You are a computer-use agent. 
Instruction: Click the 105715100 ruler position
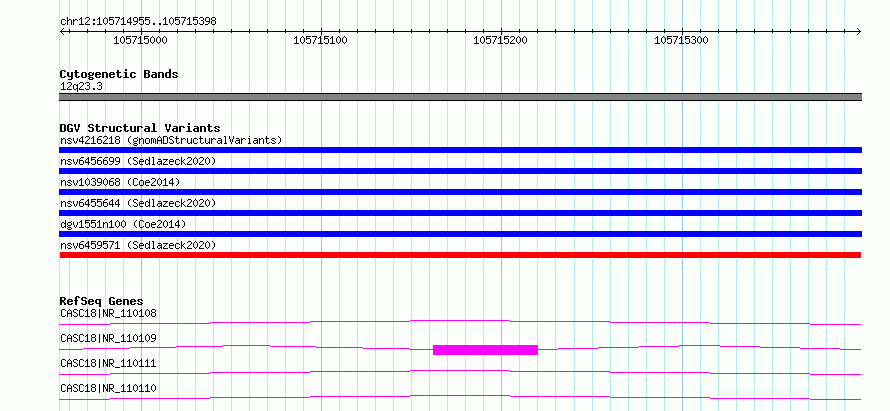(321, 40)
